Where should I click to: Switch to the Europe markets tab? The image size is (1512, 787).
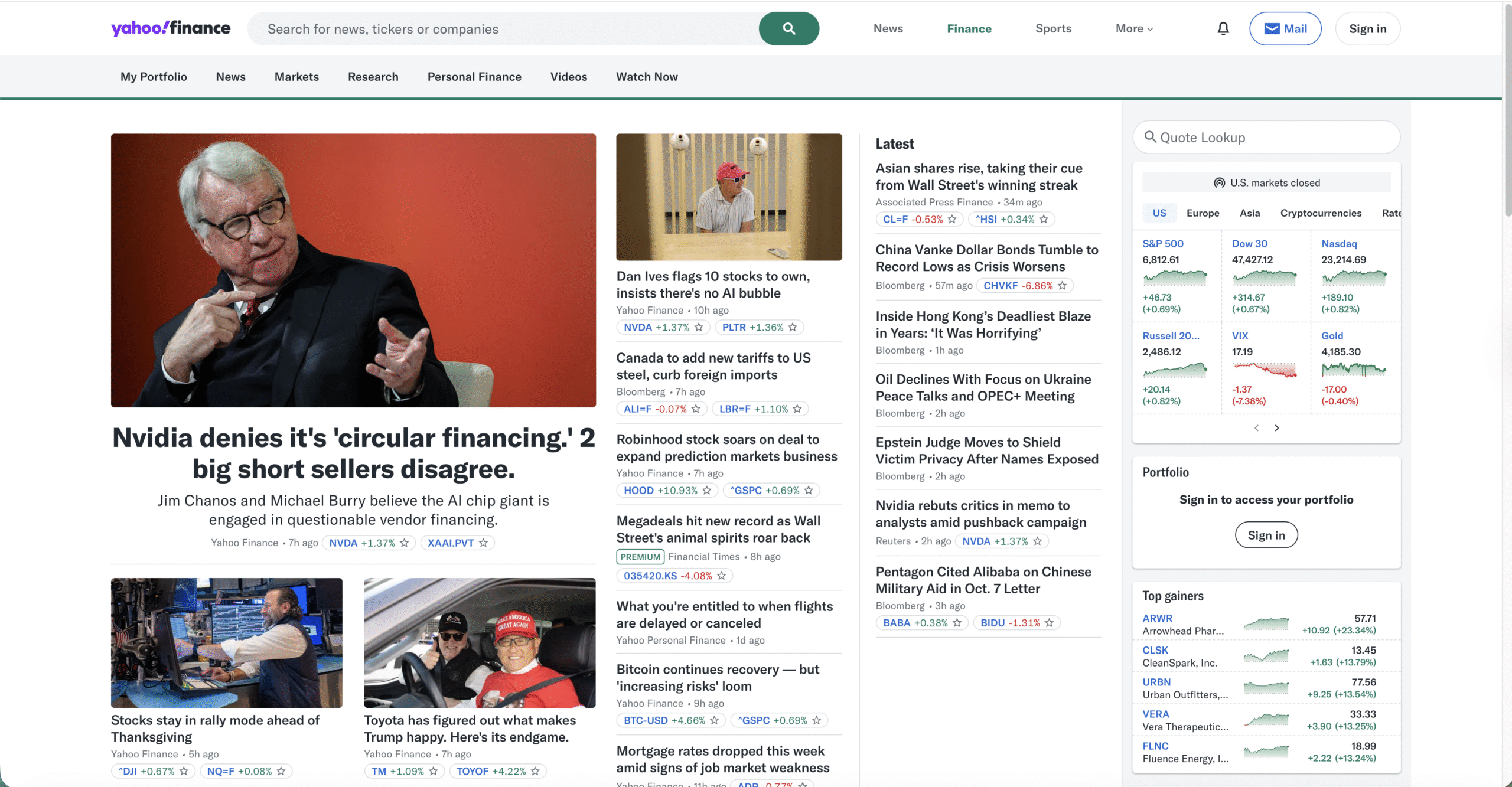[1203, 213]
